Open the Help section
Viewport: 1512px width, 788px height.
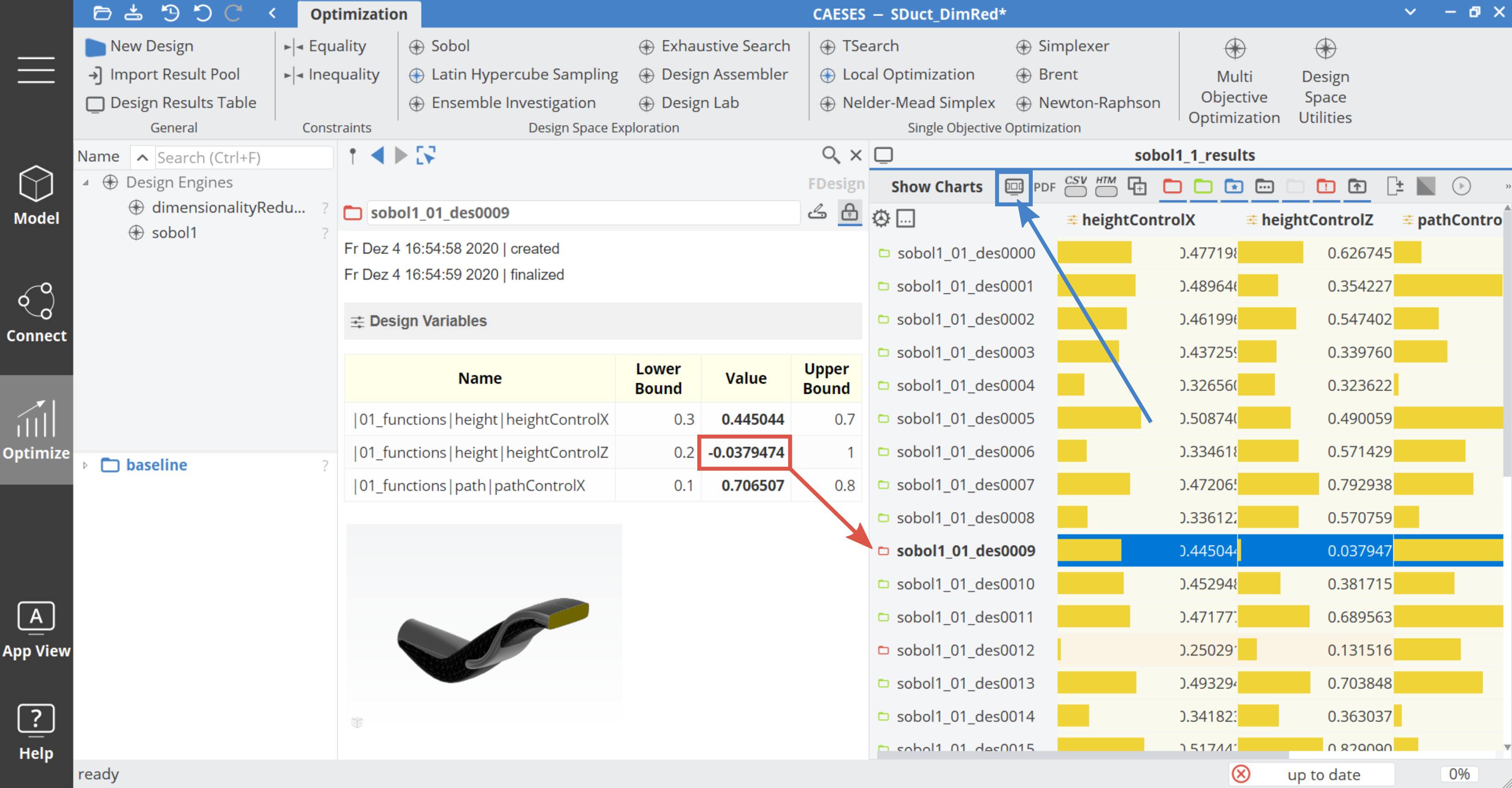coord(36,732)
